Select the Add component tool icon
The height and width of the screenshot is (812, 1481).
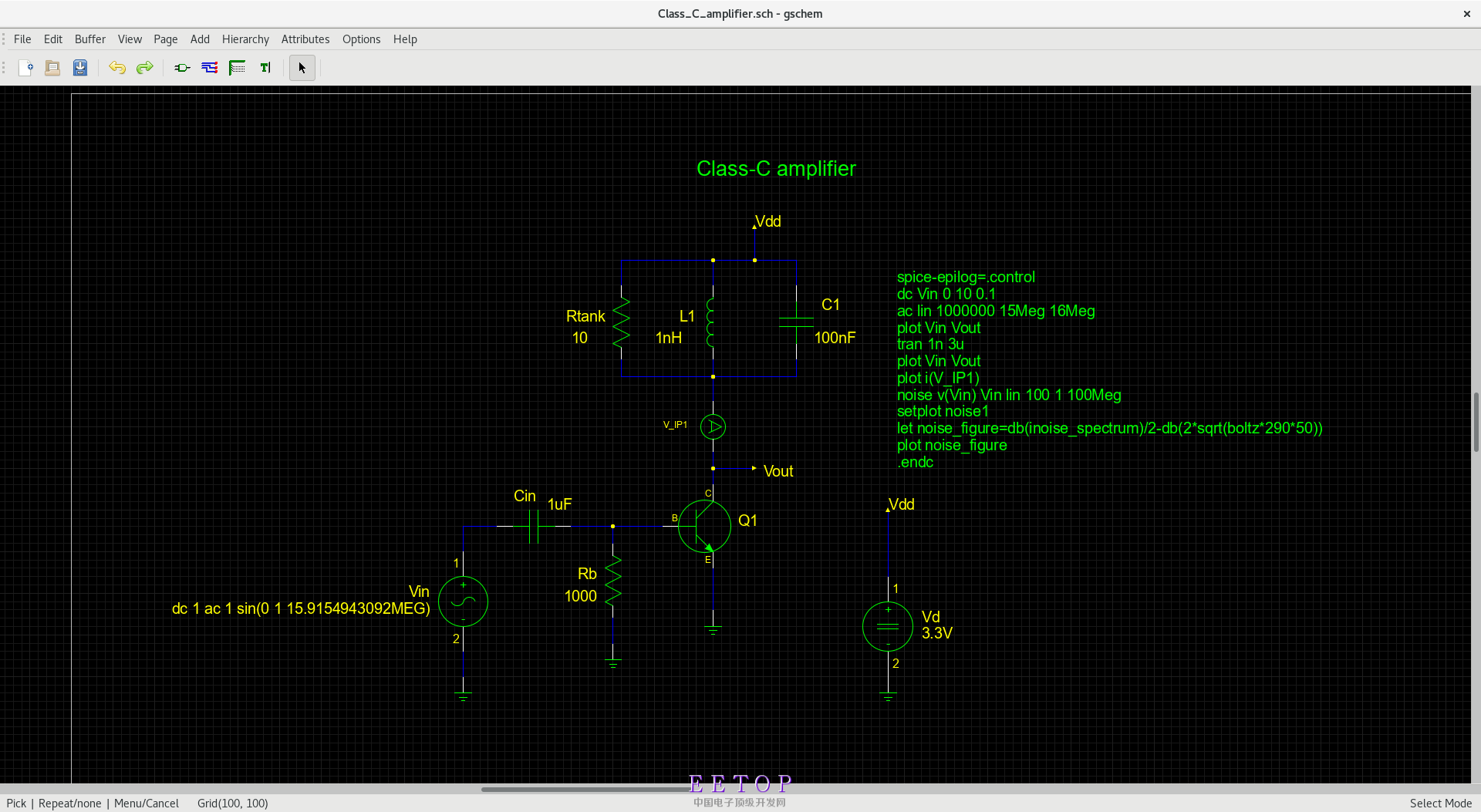pyautogui.click(x=182, y=68)
